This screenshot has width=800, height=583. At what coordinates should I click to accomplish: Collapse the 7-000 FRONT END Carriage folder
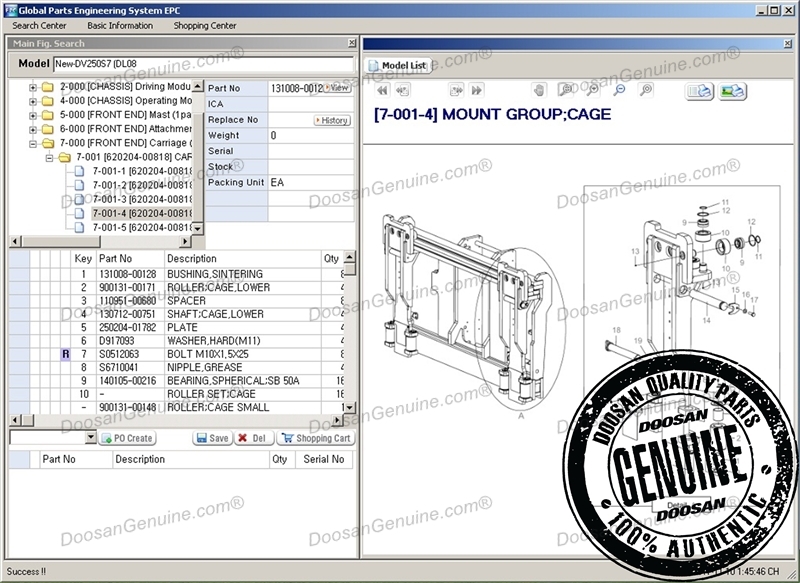pos(33,143)
